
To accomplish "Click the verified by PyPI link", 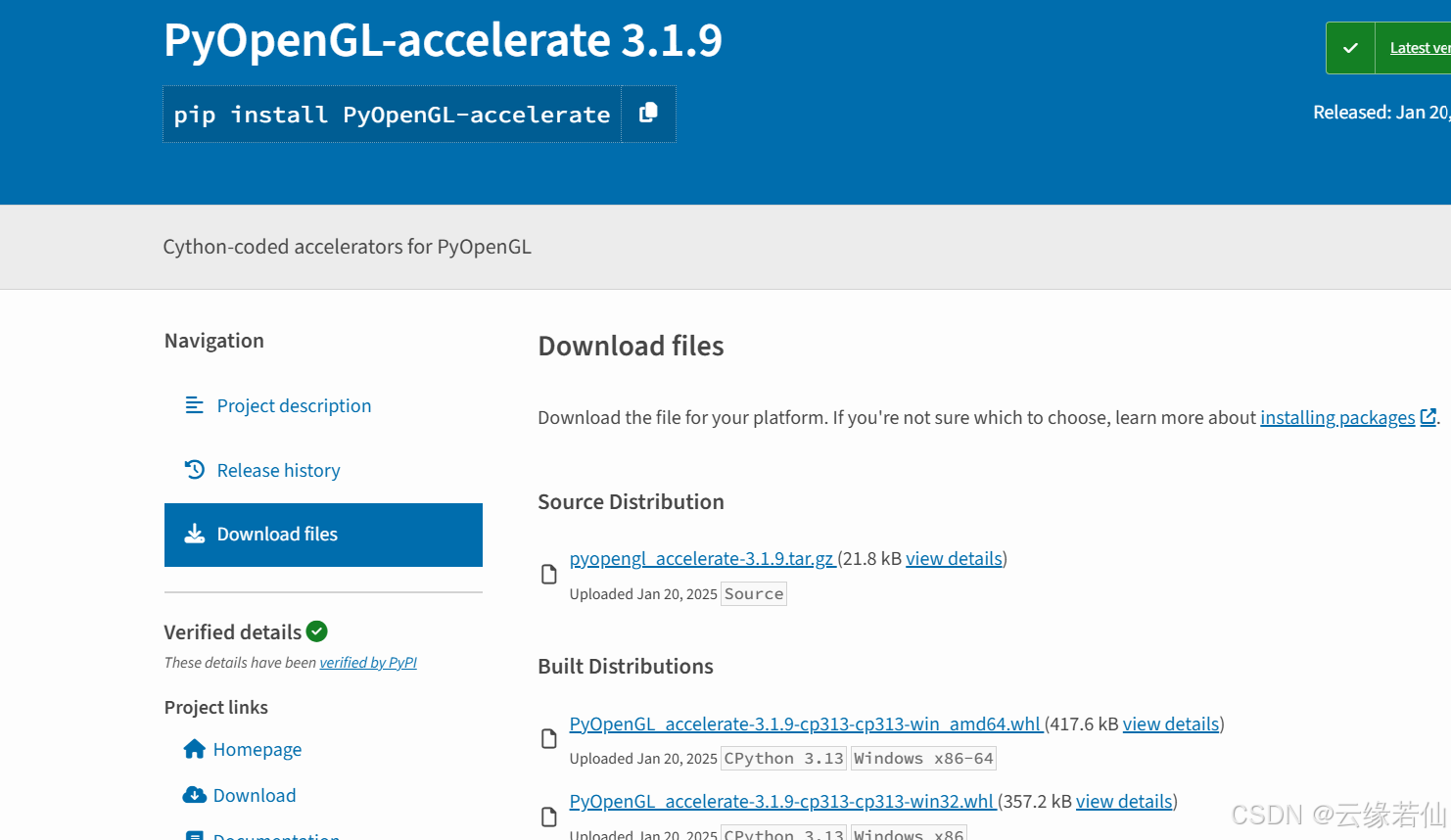I will point(368,662).
